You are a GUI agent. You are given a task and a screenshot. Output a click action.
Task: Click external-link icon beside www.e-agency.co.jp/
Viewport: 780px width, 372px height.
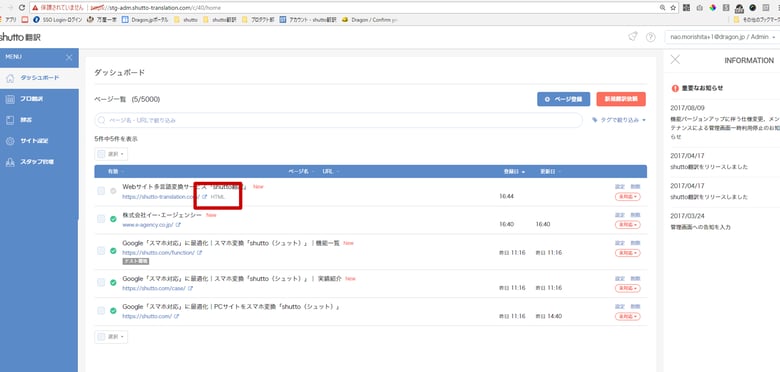178,225
